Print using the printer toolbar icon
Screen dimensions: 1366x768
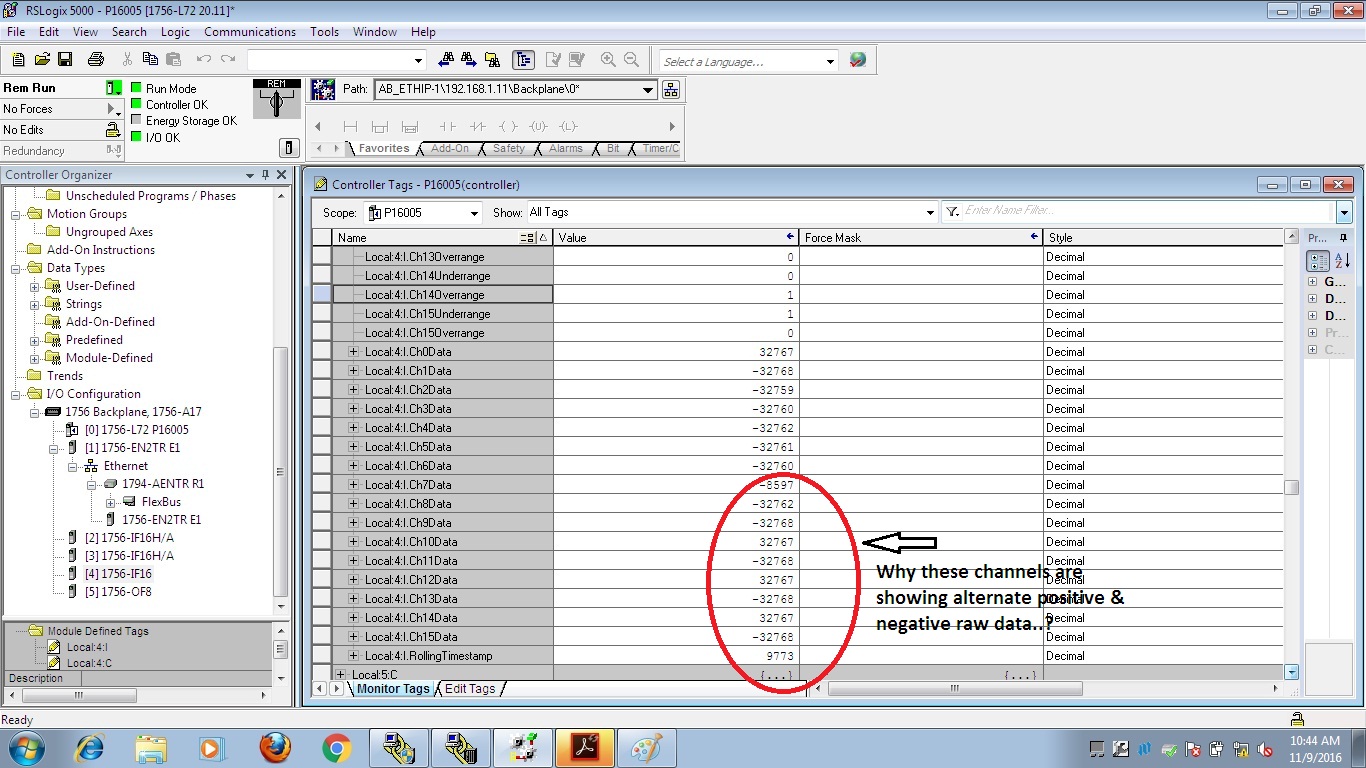point(96,60)
